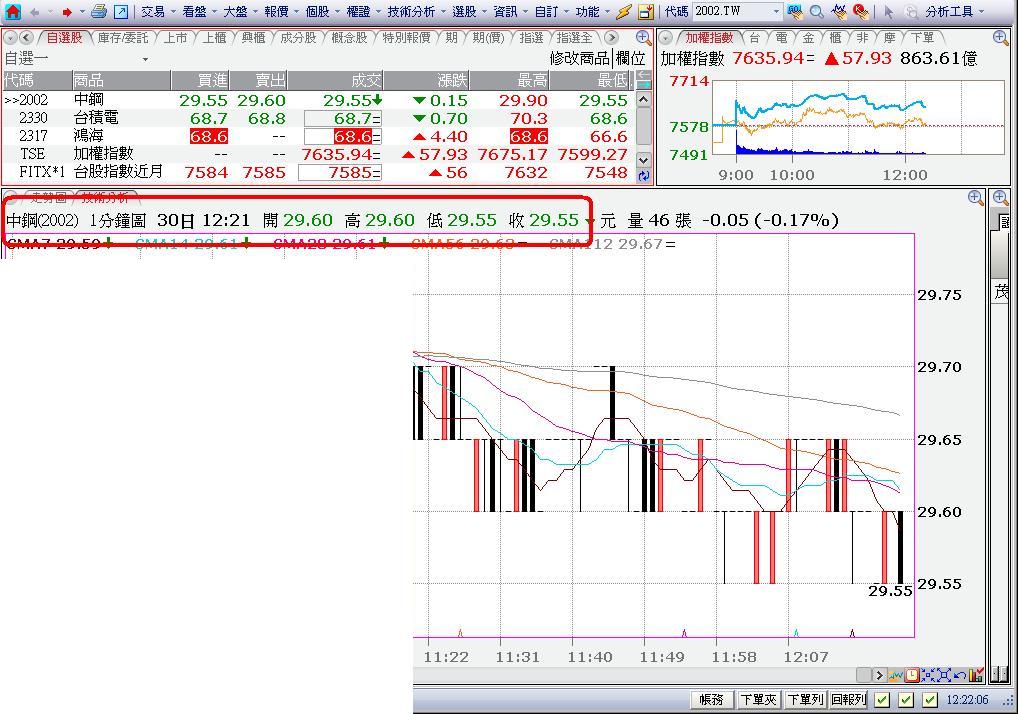Zoom the weighted index panel

[1000, 38]
